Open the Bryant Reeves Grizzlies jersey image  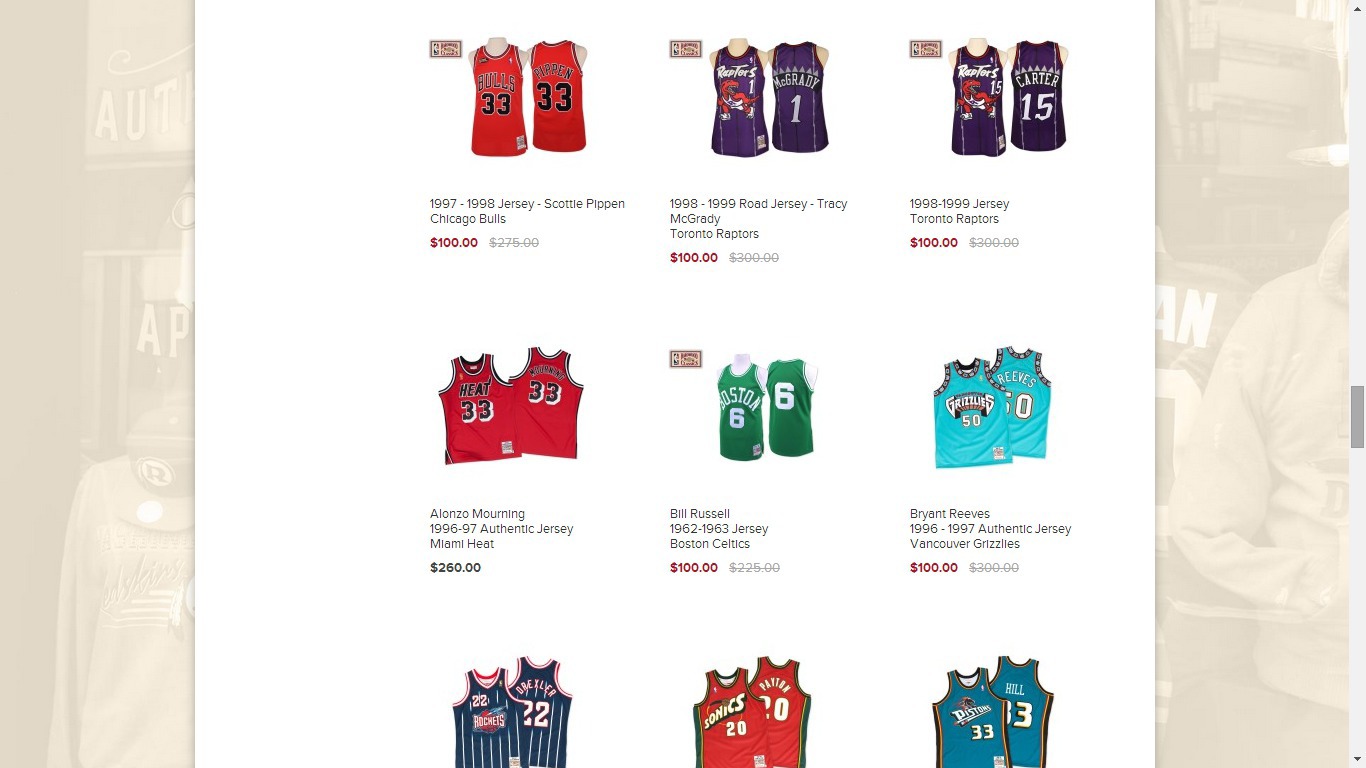(x=992, y=407)
